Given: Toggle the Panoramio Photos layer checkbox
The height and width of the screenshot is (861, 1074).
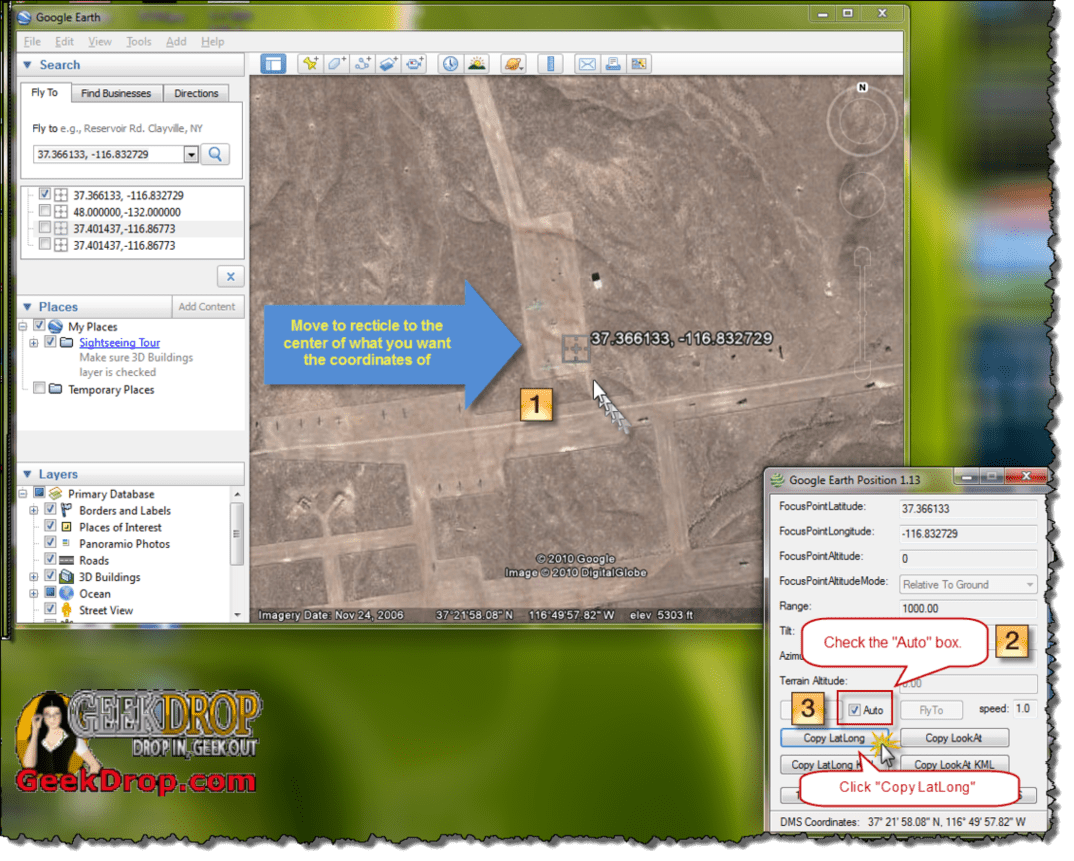Looking at the screenshot, I should coord(50,542).
